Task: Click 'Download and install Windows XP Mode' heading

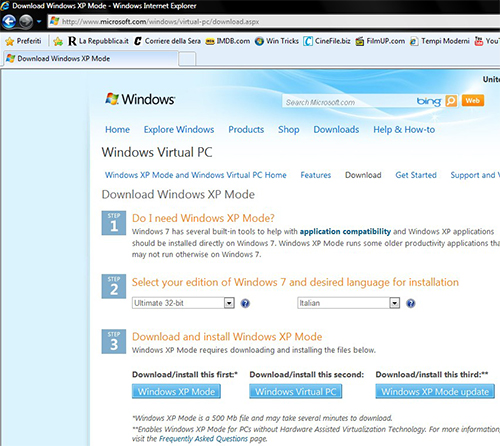Action: 227,337
